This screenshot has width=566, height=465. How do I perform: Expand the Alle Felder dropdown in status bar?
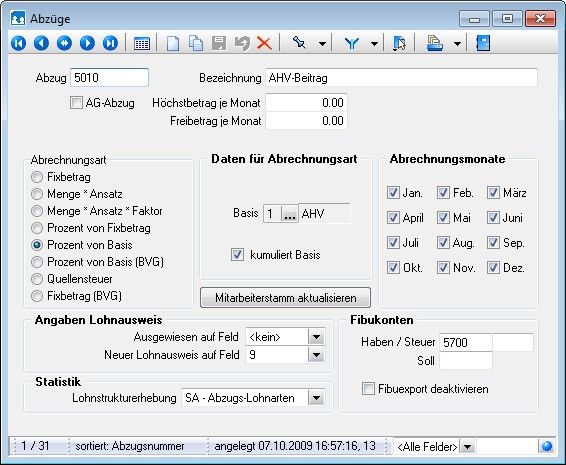pos(467,447)
